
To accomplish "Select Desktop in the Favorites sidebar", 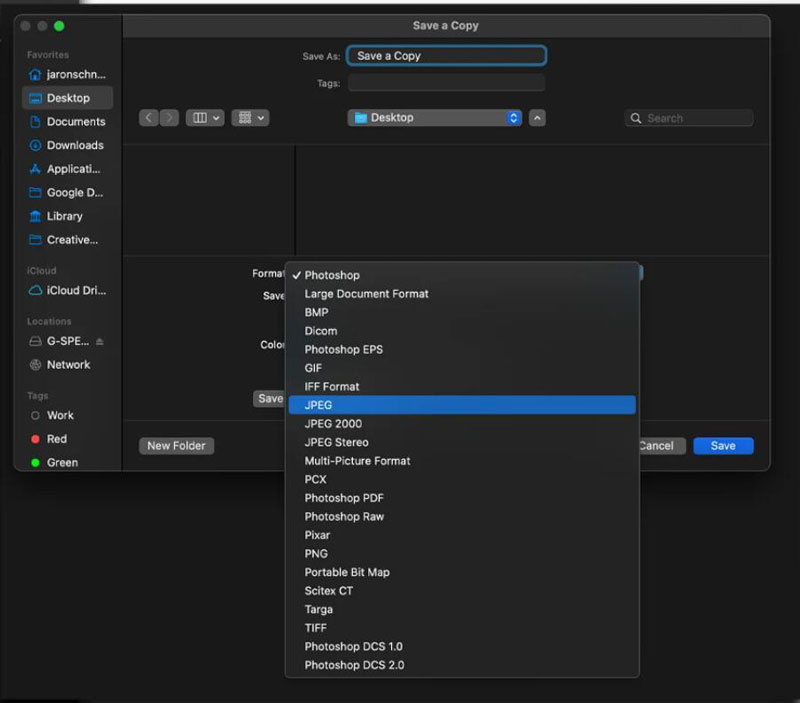I will point(67,97).
